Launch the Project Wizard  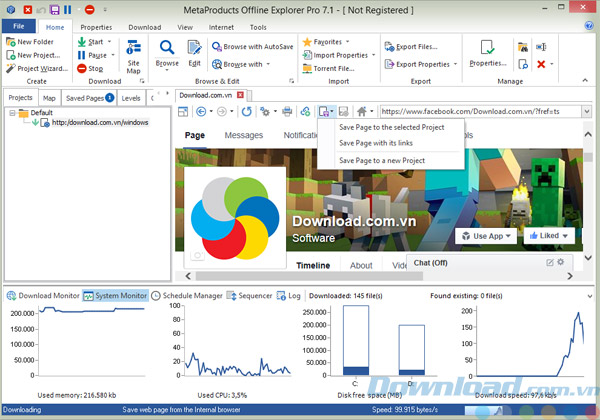[x=35, y=69]
